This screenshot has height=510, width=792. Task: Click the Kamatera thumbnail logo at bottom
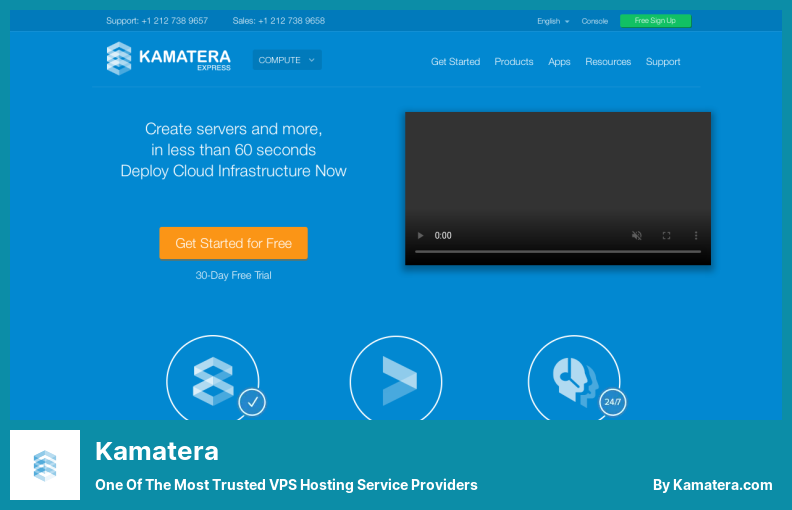click(45, 465)
